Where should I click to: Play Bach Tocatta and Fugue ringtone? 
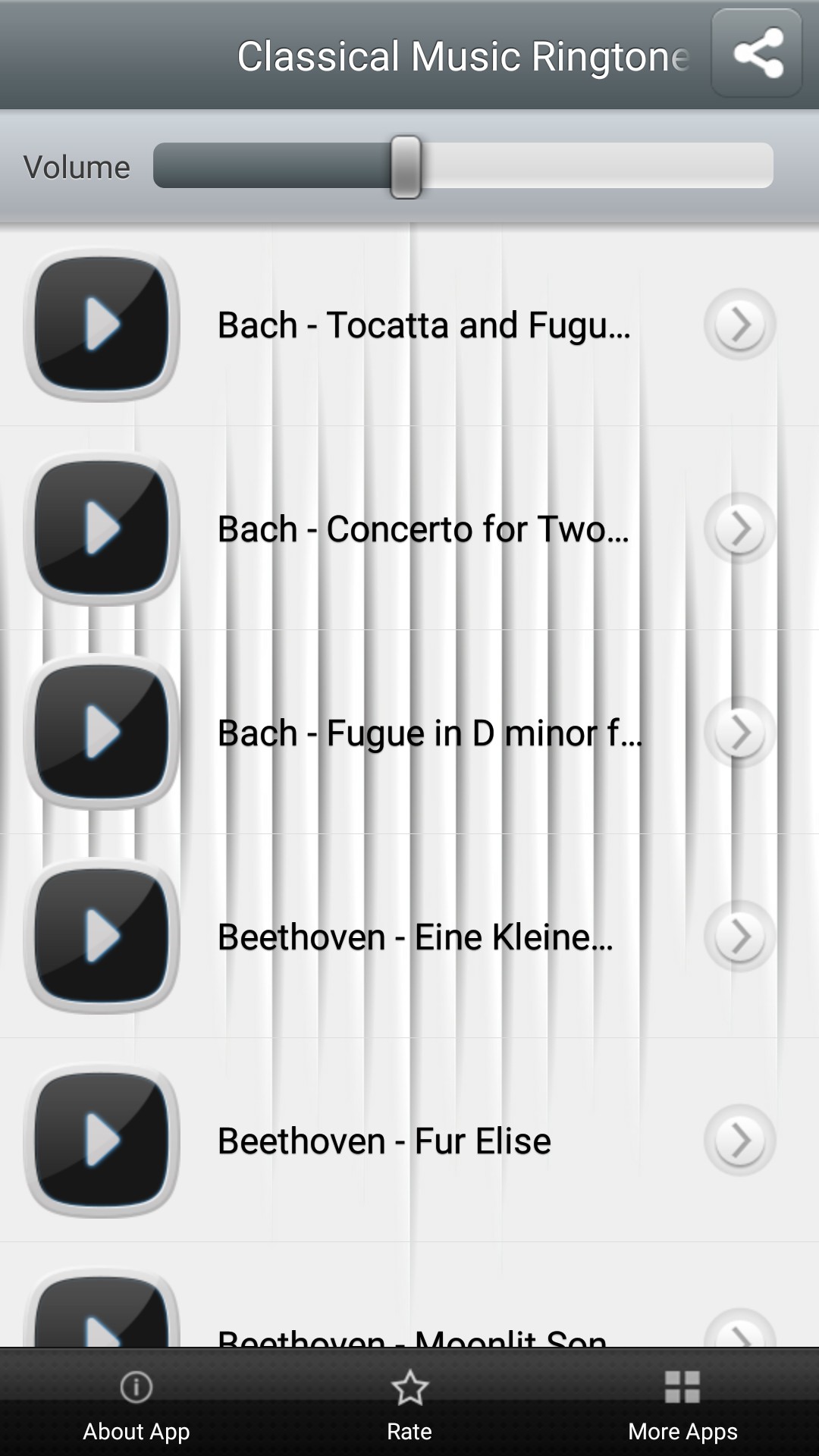point(102,325)
